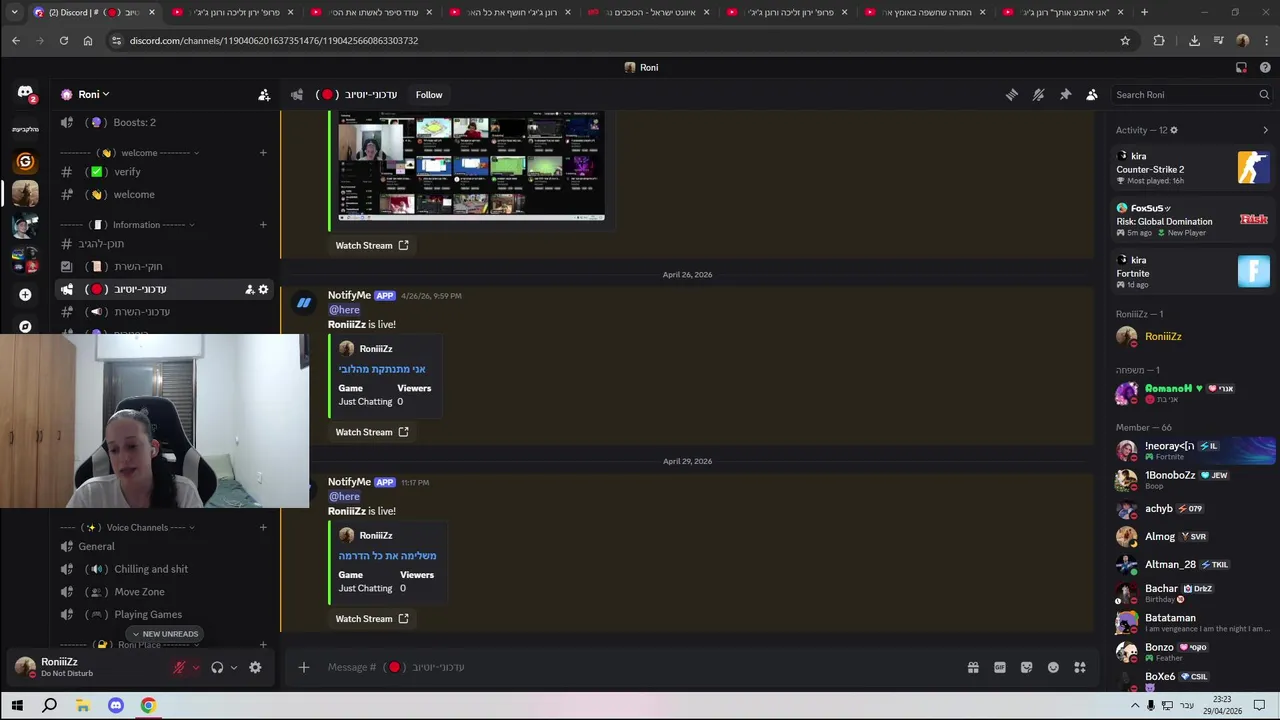Screen dimensions: 1280x720
Task: Jump to NEW UNREADS in channel list
Action: click(165, 634)
